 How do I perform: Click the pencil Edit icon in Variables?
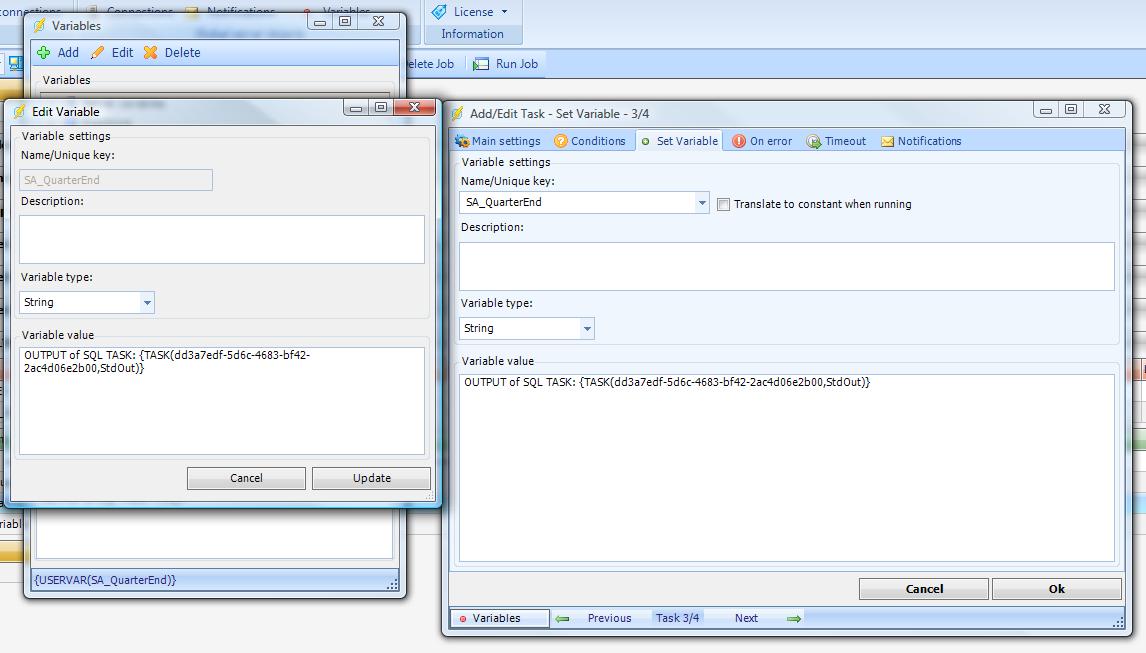click(98, 53)
